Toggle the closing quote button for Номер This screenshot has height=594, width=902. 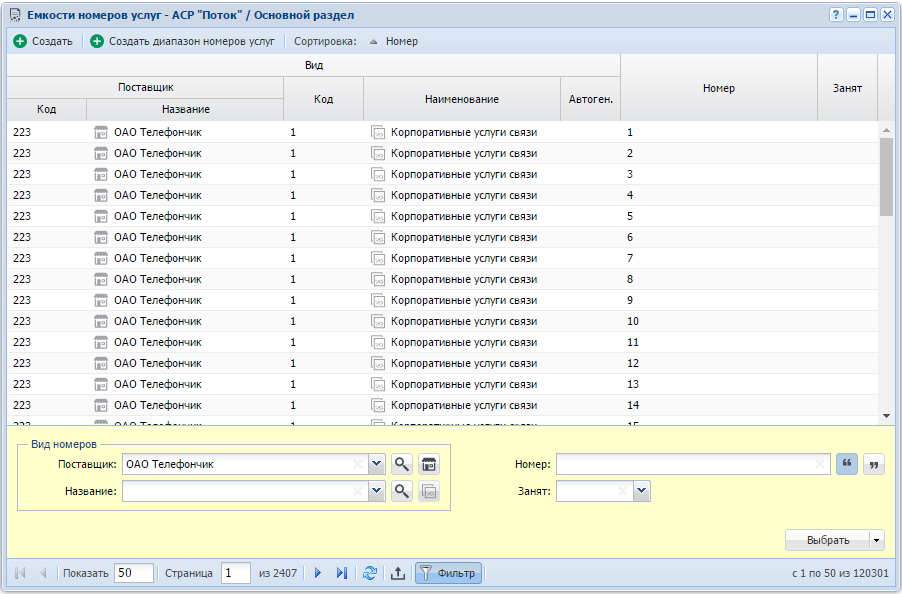tap(874, 464)
